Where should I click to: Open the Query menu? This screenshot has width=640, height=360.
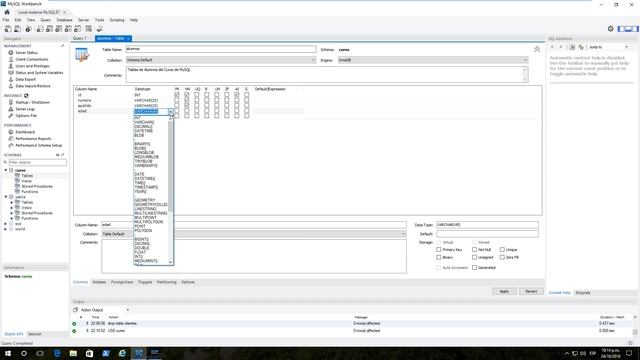pyautogui.click(x=45, y=20)
